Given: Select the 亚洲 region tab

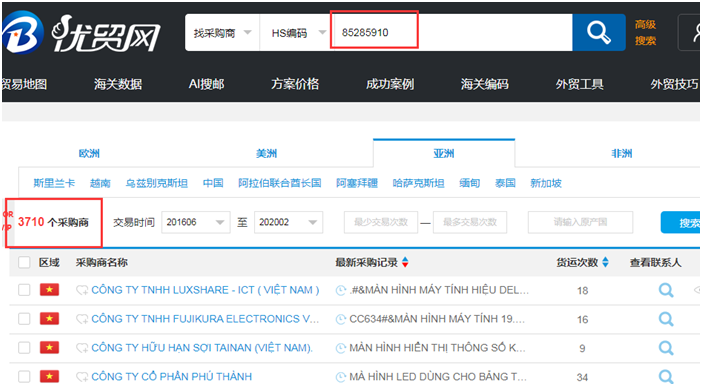Looking at the screenshot, I should (x=444, y=154).
